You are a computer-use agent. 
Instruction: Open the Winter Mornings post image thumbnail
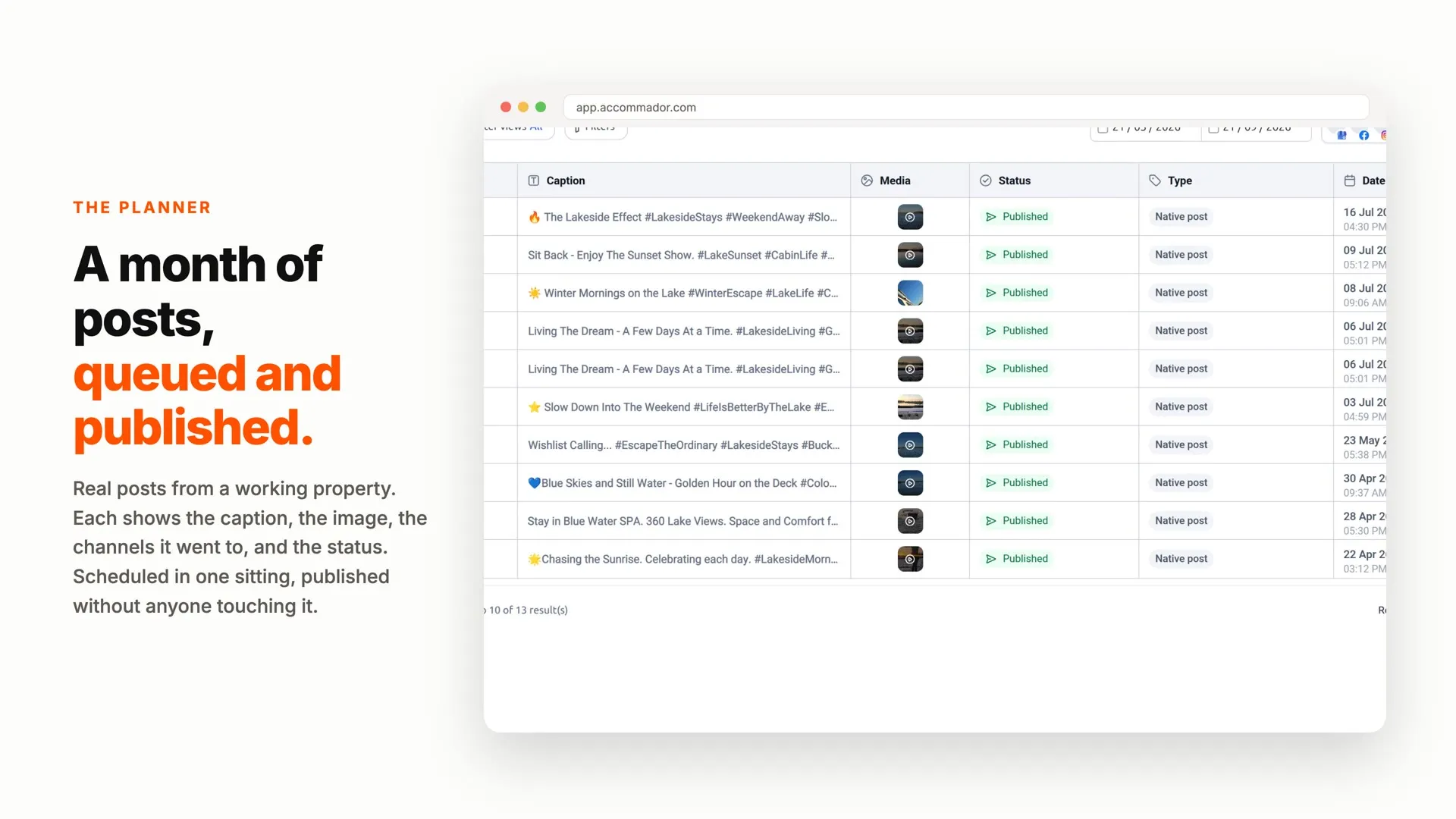(910, 293)
